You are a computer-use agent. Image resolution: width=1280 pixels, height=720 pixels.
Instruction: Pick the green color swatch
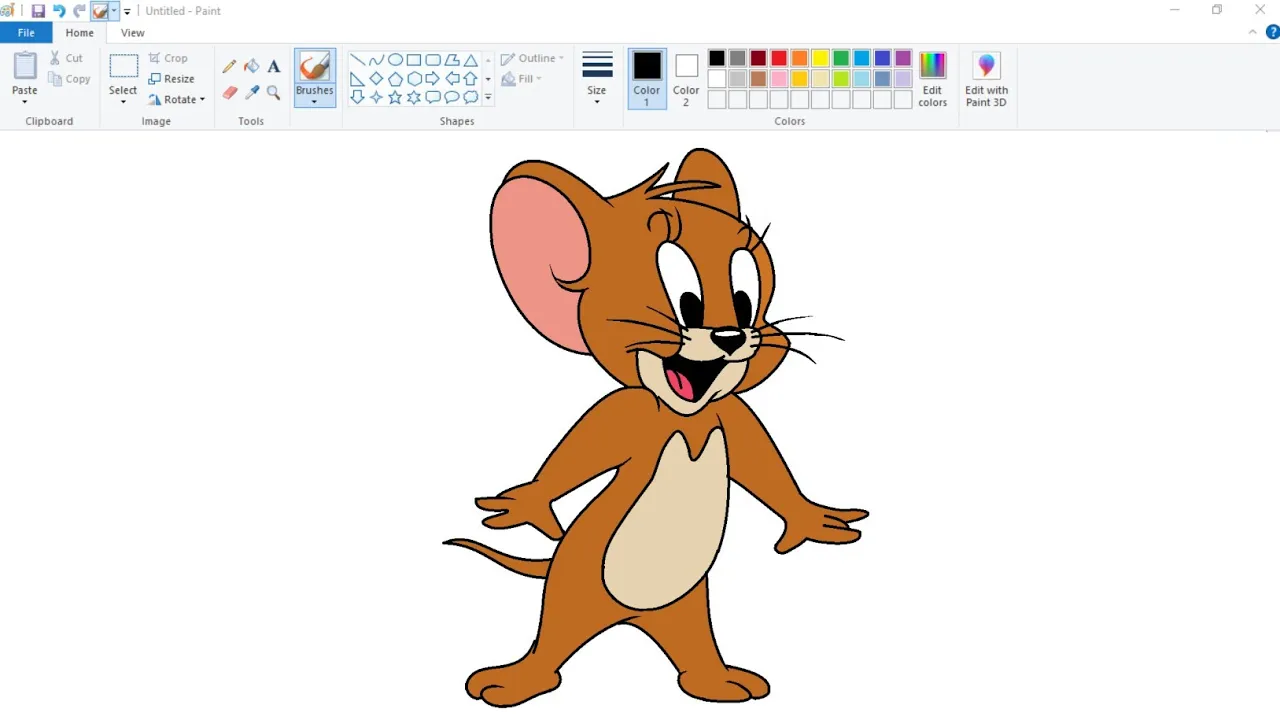841,58
